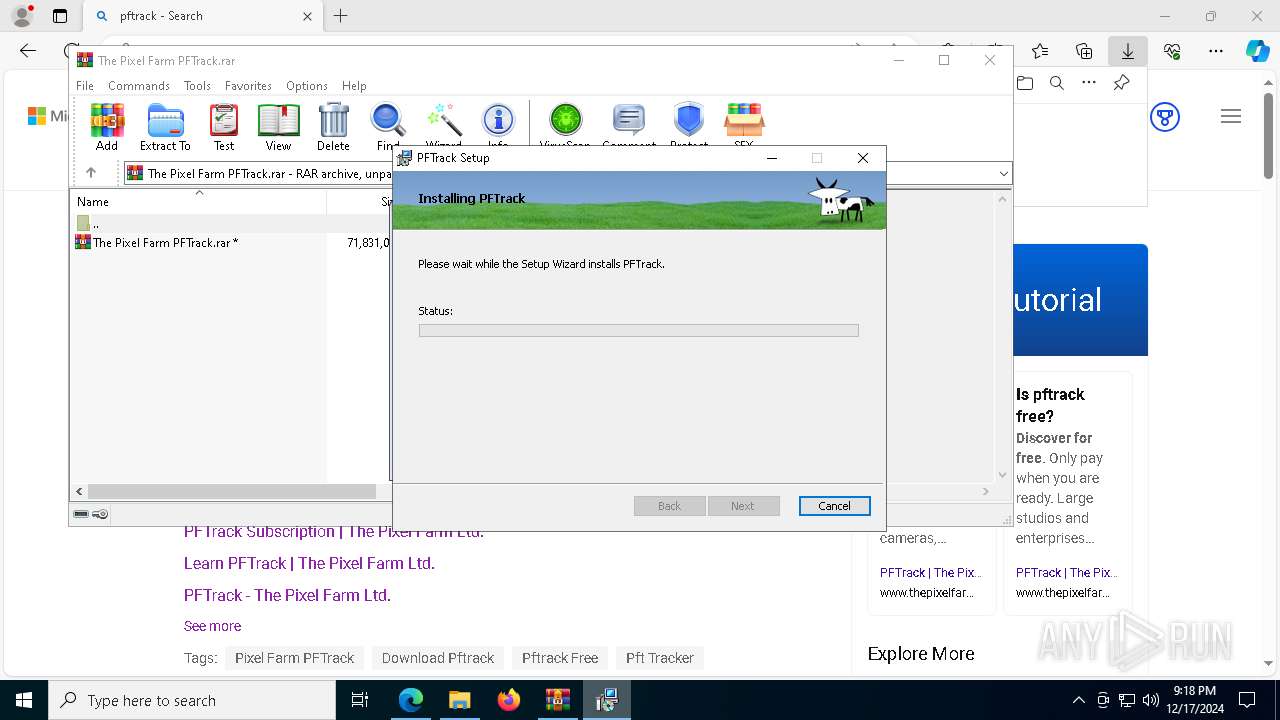The image size is (1280, 720).
Task: Go back in Edge browser
Action: tap(28, 51)
